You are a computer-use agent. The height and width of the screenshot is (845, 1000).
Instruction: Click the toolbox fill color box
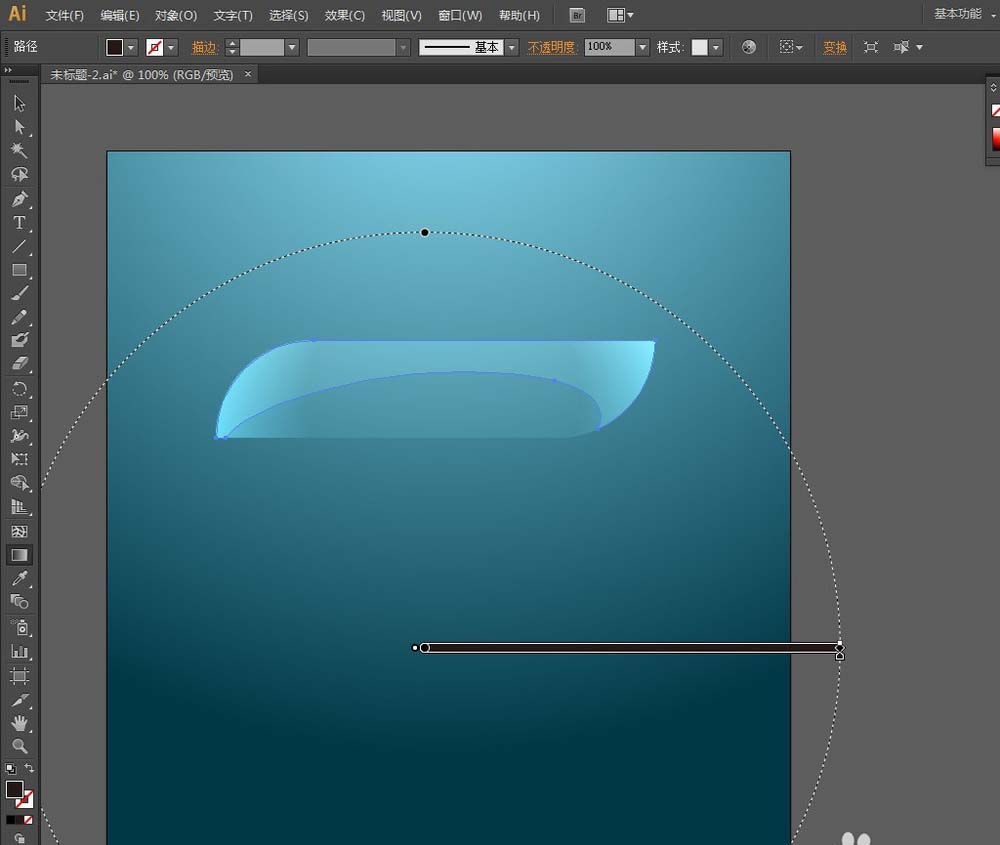pos(14,790)
